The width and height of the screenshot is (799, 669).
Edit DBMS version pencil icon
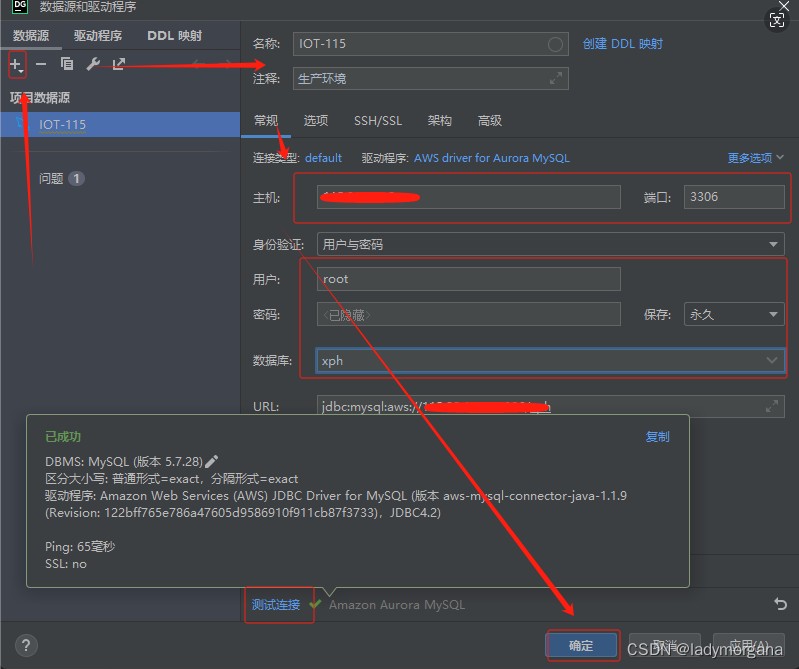pos(211,461)
